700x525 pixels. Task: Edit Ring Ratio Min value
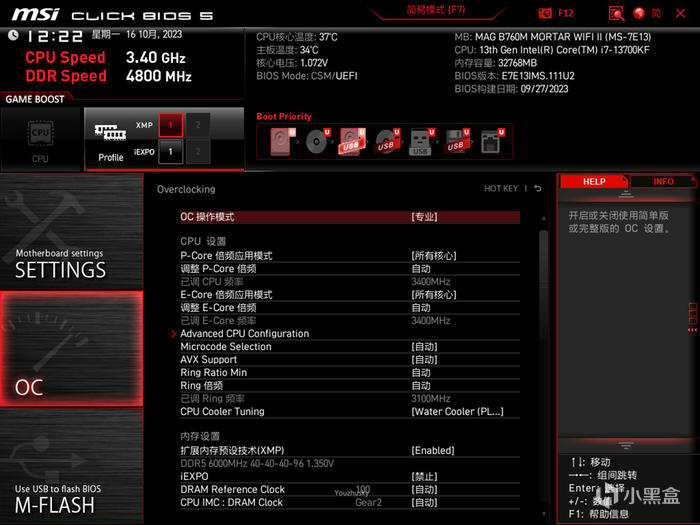[x=350, y=372]
